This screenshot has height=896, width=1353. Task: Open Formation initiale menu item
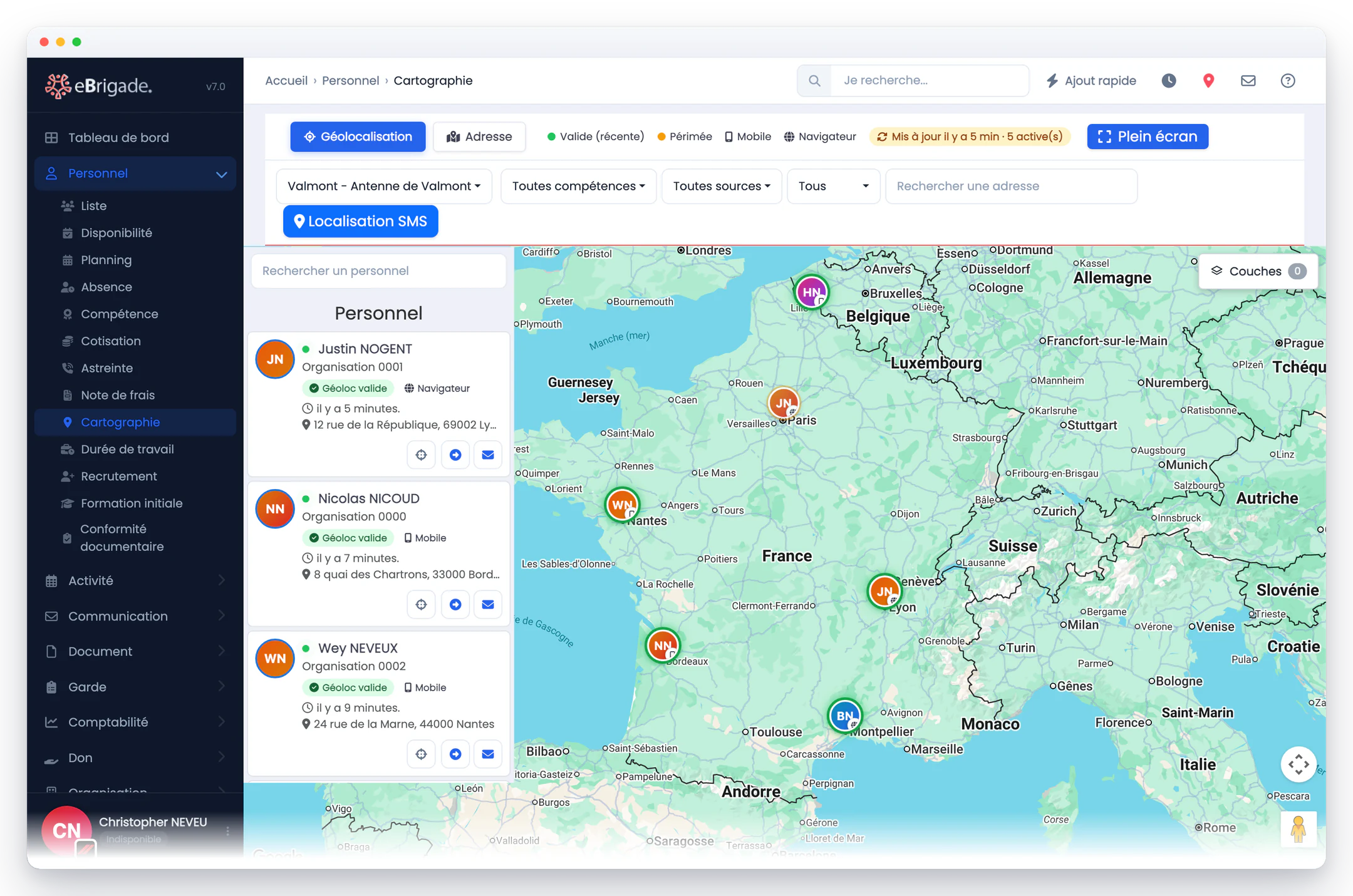click(135, 503)
